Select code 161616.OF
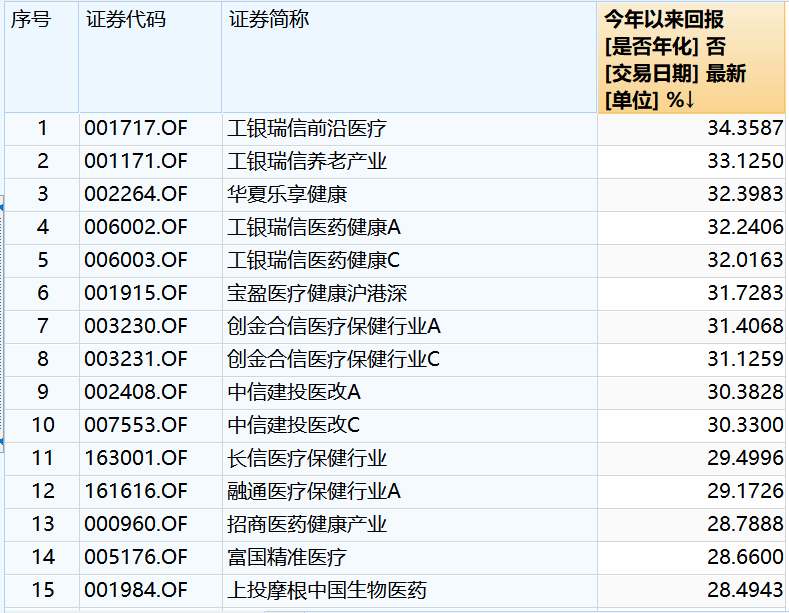Screen dimensions: 789x613 135,491
